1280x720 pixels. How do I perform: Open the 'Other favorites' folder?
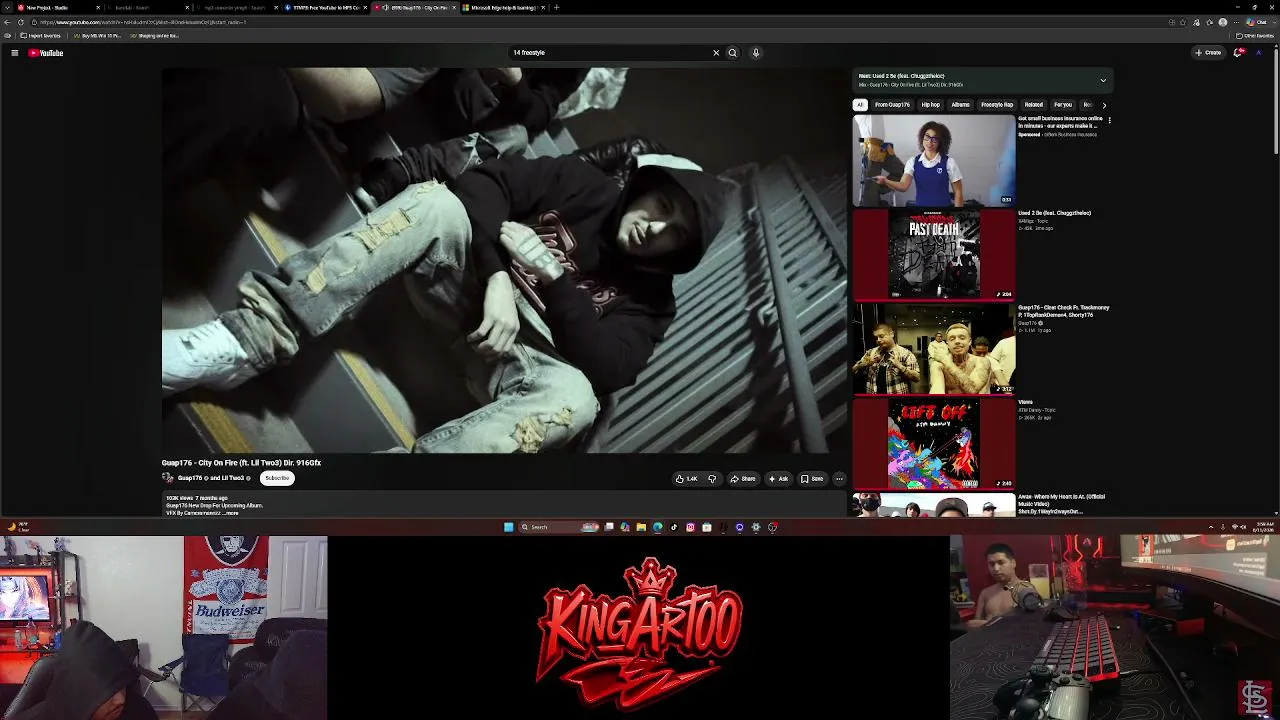(1255, 36)
